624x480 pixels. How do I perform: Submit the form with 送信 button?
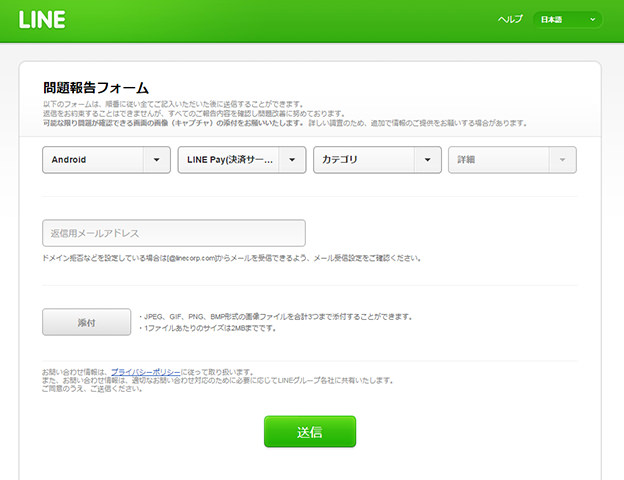pyautogui.click(x=310, y=431)
